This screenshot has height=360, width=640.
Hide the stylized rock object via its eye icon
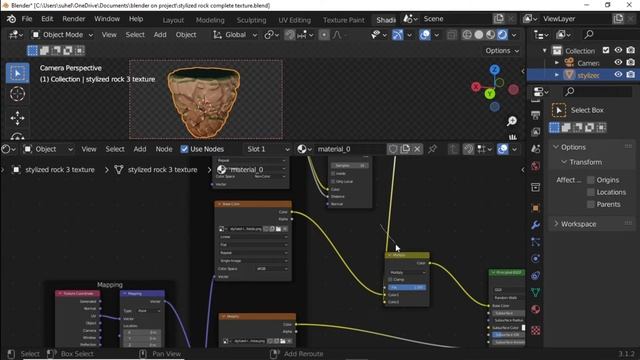click(618, 75)
